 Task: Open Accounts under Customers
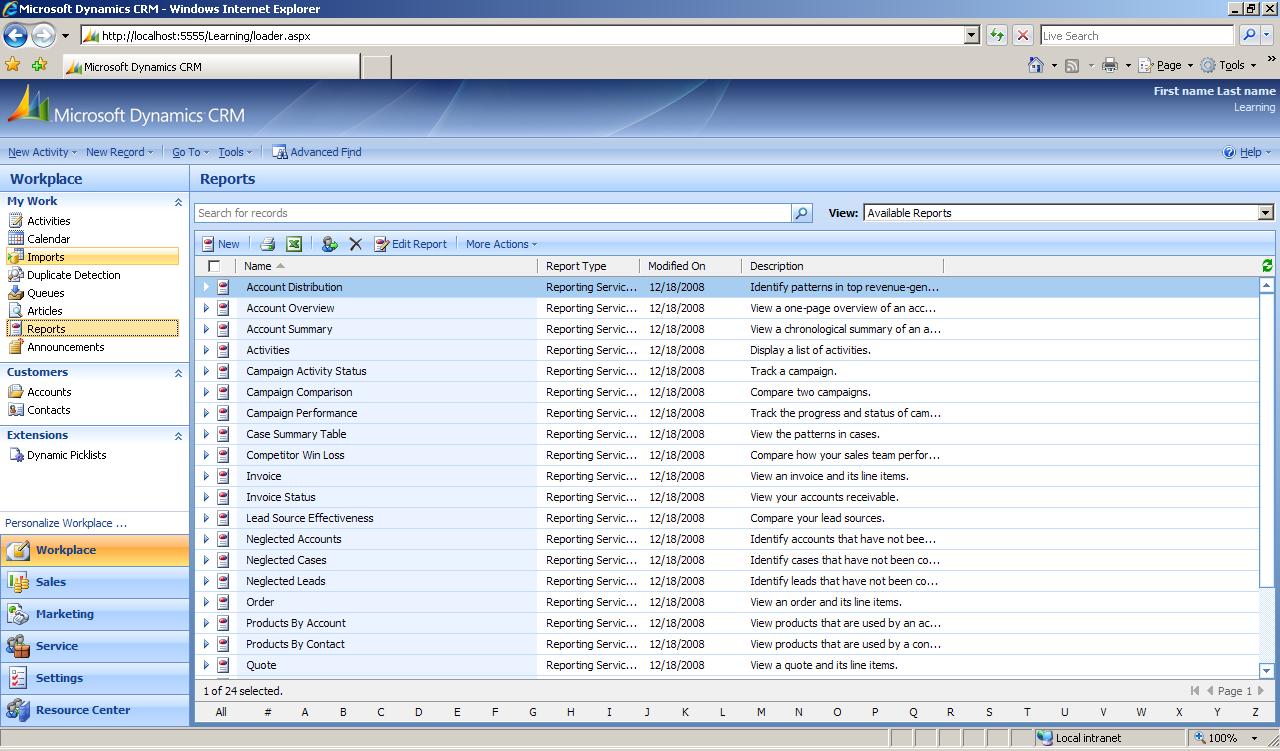pos(49,392)
